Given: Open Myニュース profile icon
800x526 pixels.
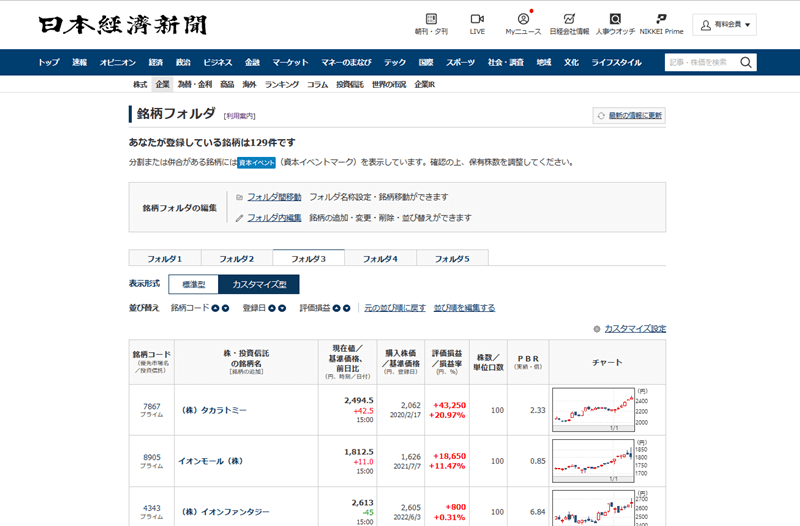Looking at the screenshot, I should coord(523,20).
